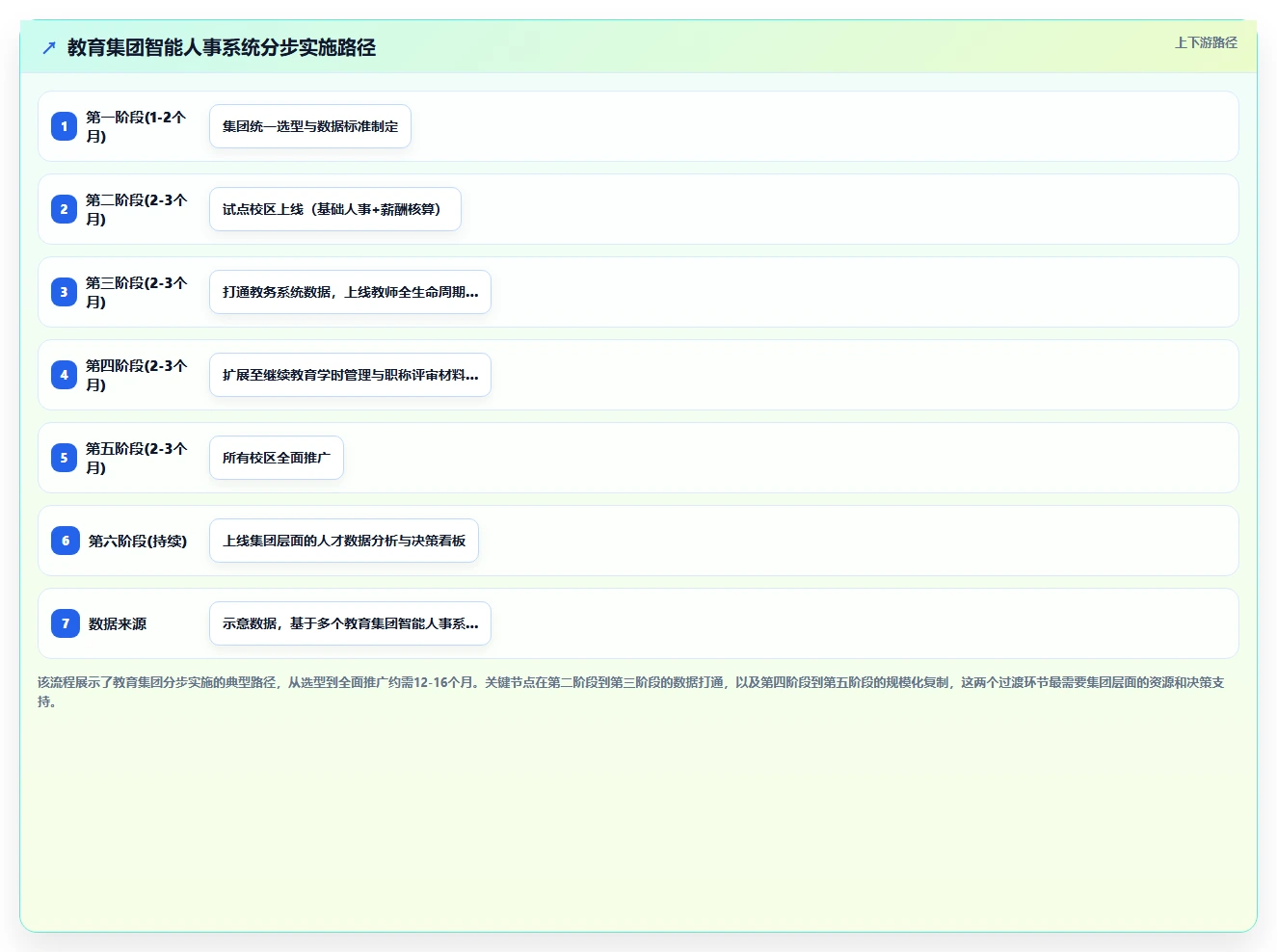Viewport: 1277px width, 952px height.
Task: Select the 第一阶段(1-2个月) label
Action: pos(136,126)
